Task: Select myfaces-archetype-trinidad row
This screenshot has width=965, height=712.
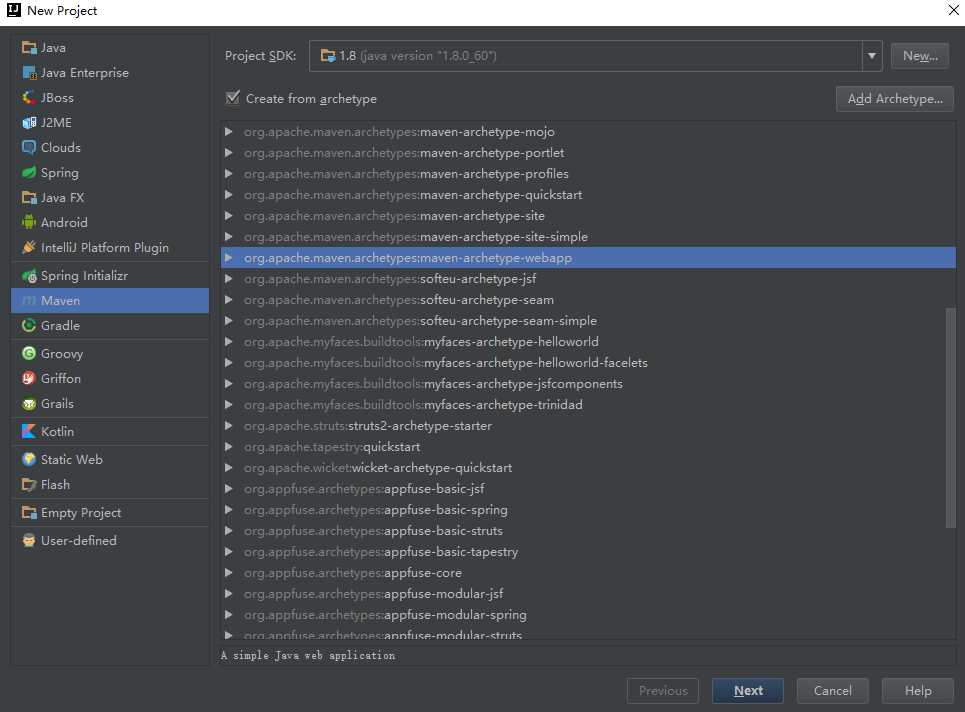Action: [588, 404]
